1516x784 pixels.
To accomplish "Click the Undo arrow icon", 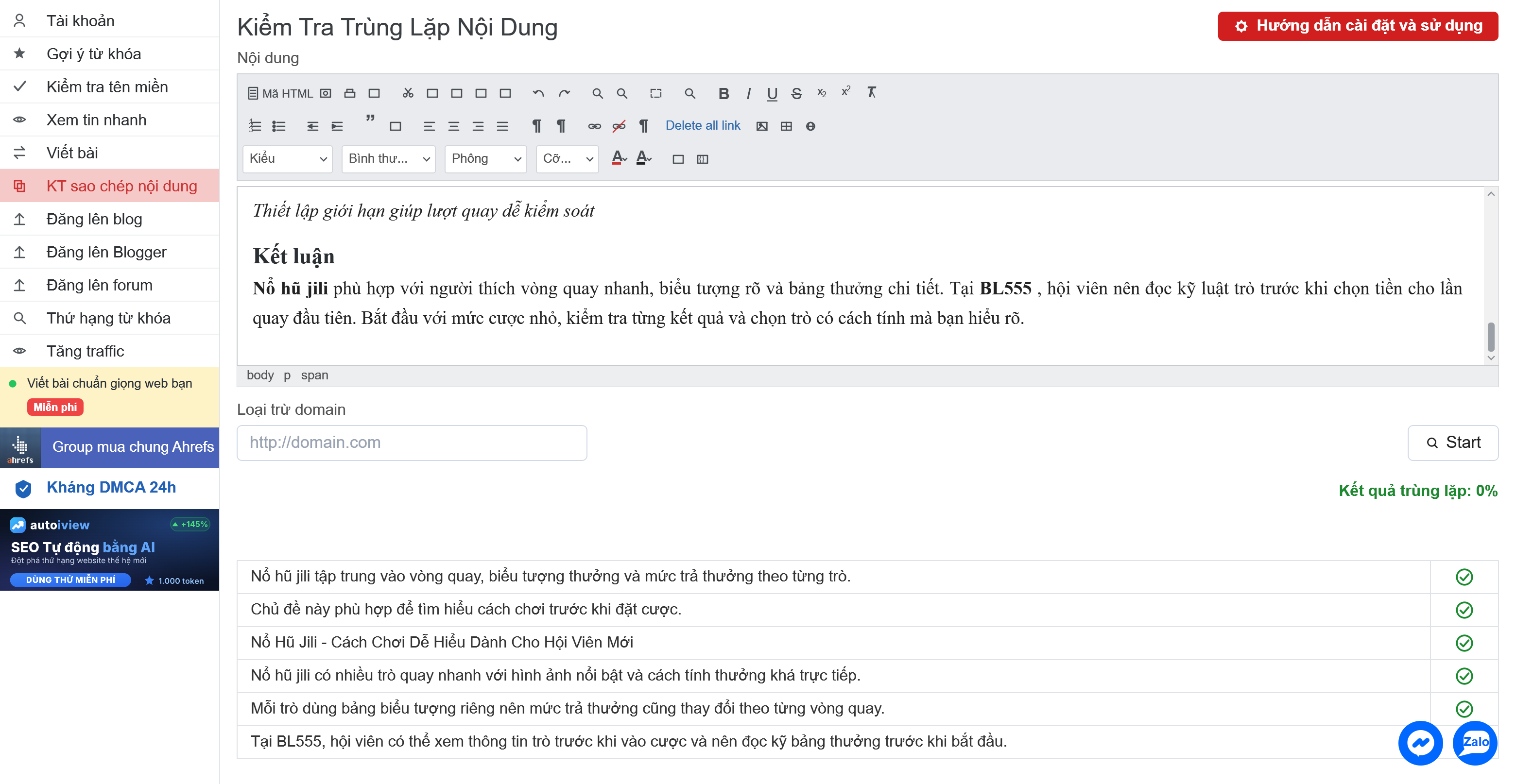I will pos(538,94).
